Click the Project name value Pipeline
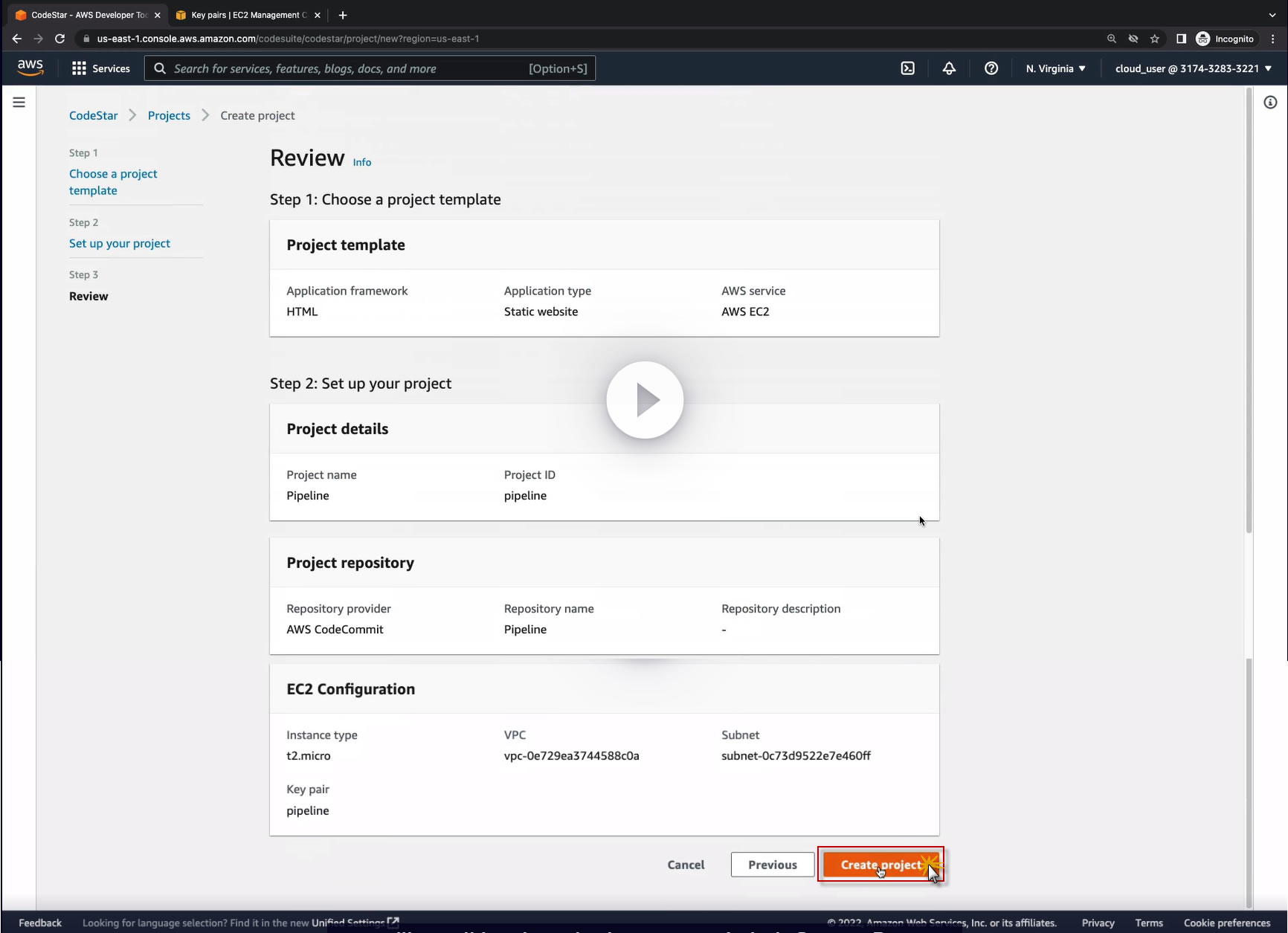The width and height of the screenshot is (1288, 933). (x=308, y=495)
